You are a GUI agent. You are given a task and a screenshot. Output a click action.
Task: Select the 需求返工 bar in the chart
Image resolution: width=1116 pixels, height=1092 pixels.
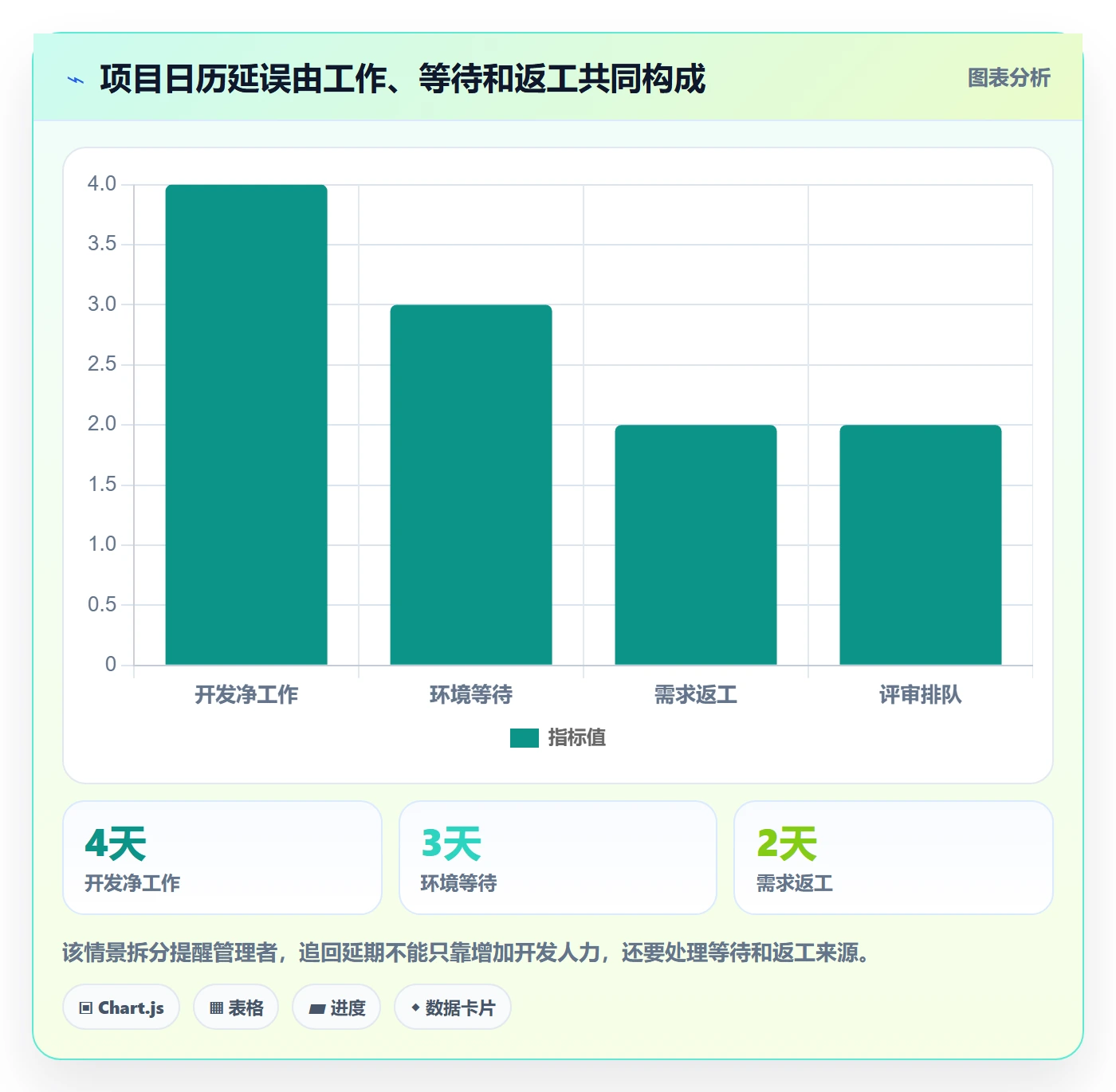[x=696, y=545]
